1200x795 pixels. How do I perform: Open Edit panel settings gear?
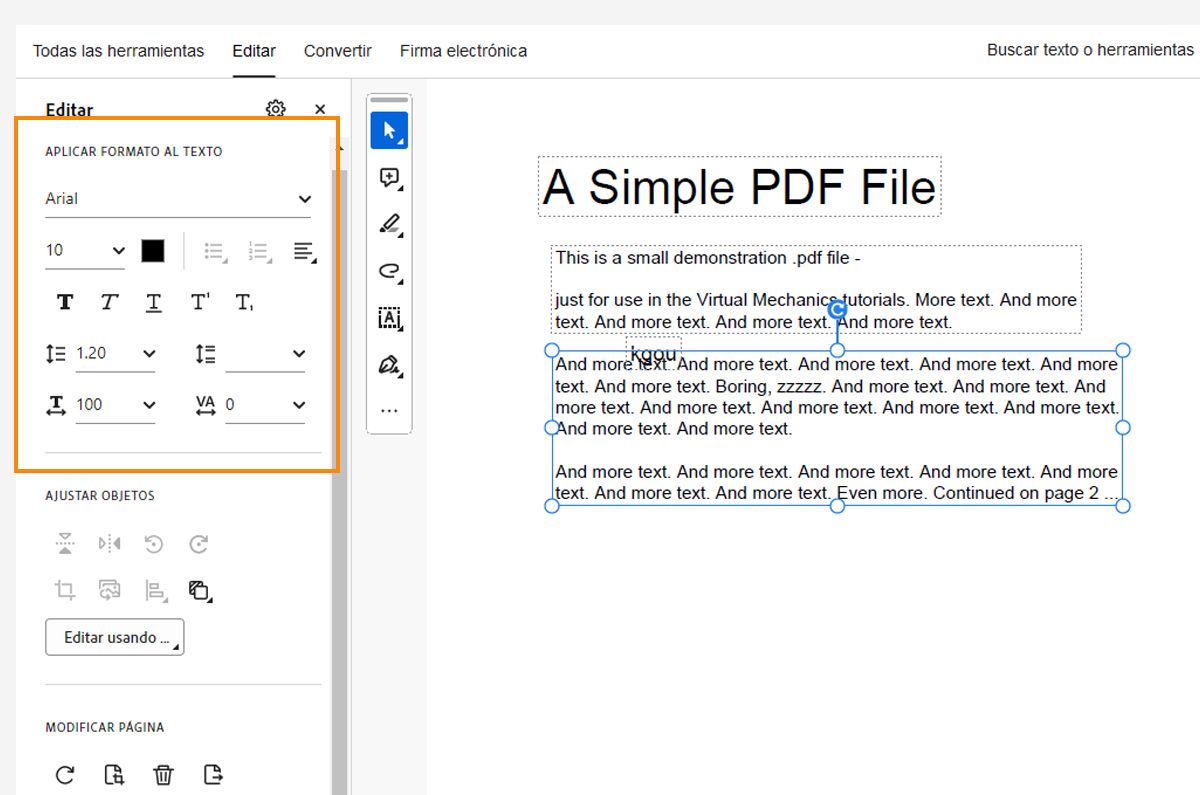coord(276,108)
